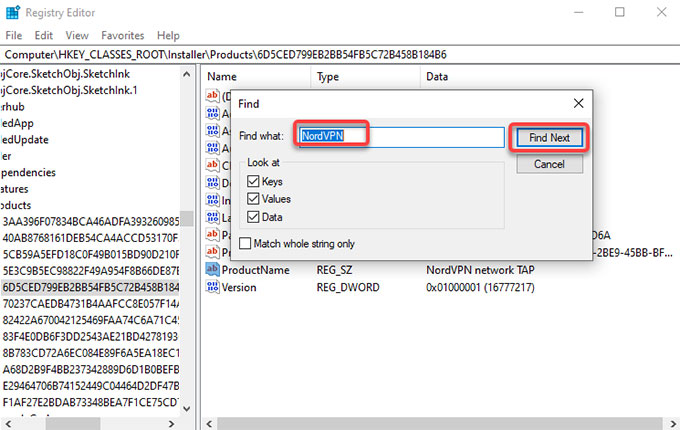Click tree pane horizontal scroll right arrow
The width and height of the screenshot is (680, 430).
[x=172, y=424]
